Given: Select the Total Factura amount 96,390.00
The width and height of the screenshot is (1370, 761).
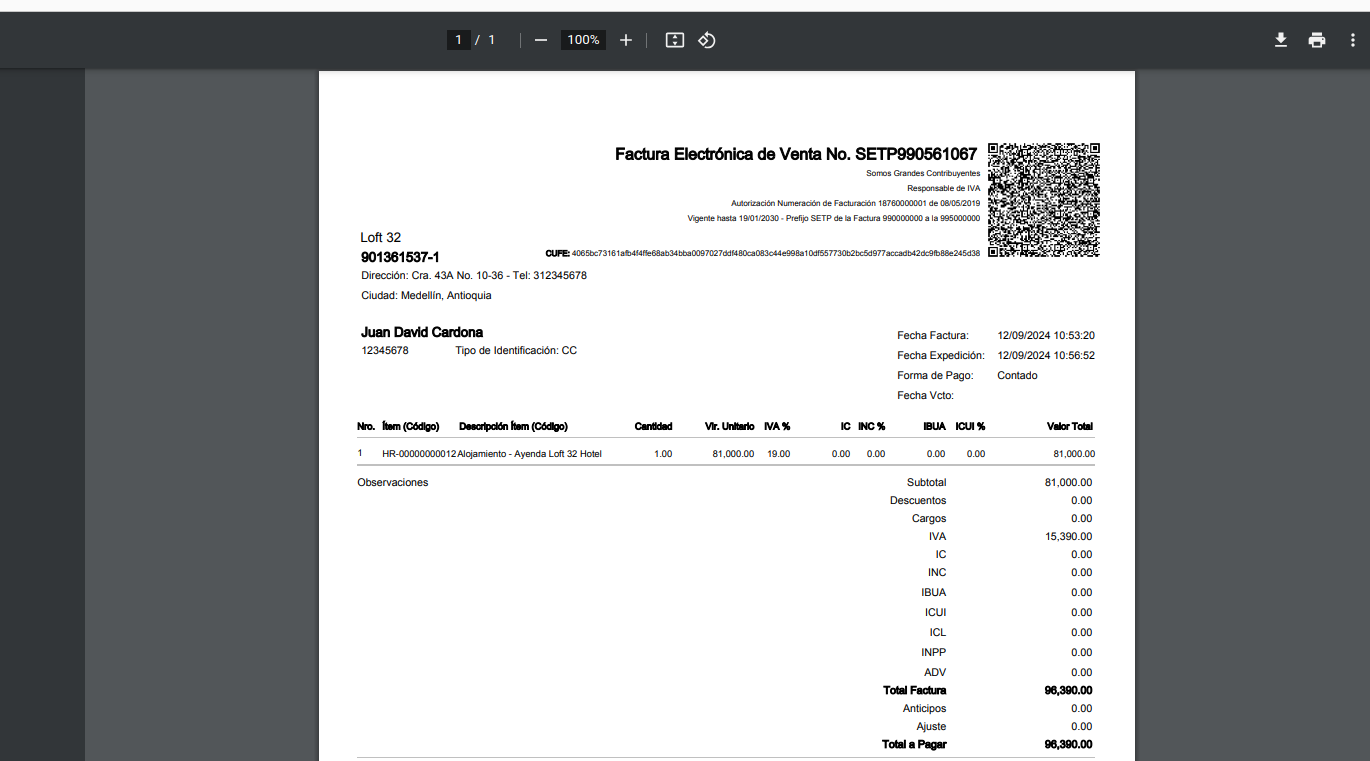Looking at the screenshot, I should 1068,690.
